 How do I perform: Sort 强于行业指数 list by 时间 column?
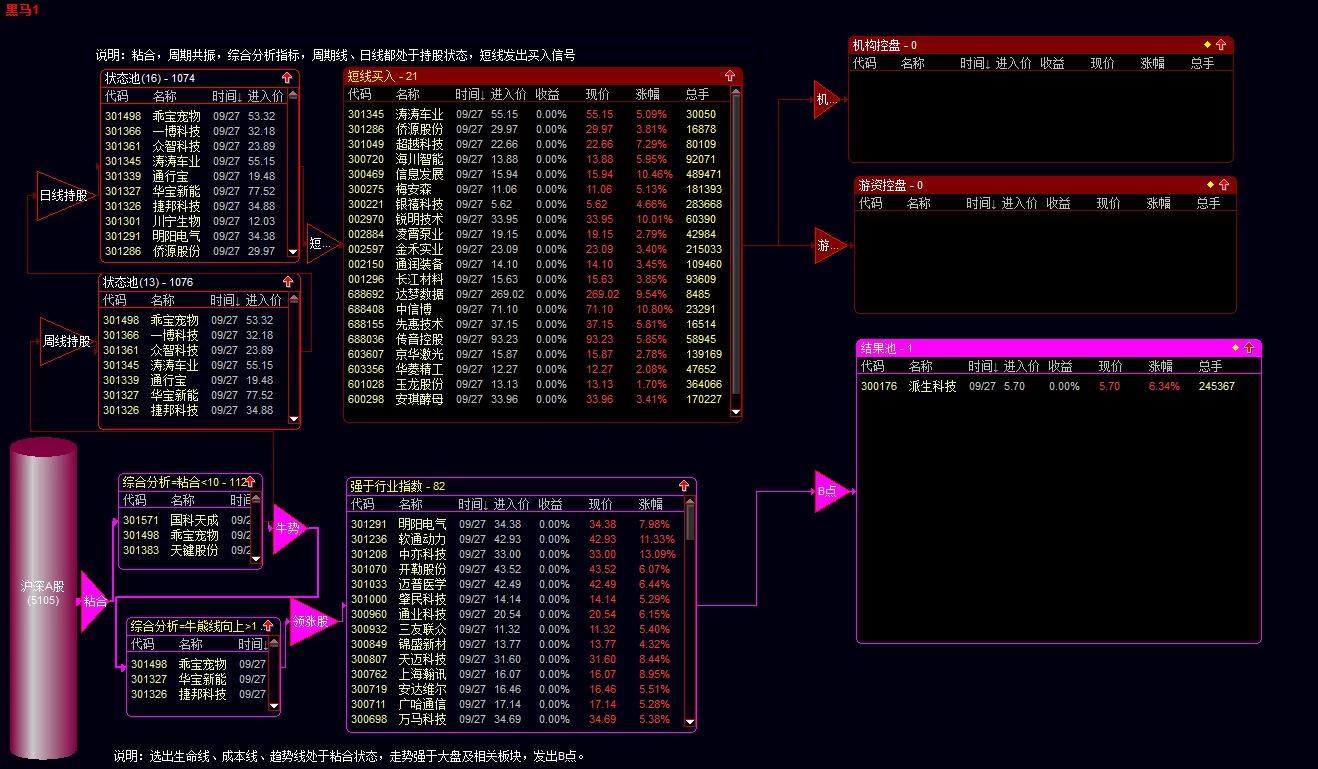473,504
